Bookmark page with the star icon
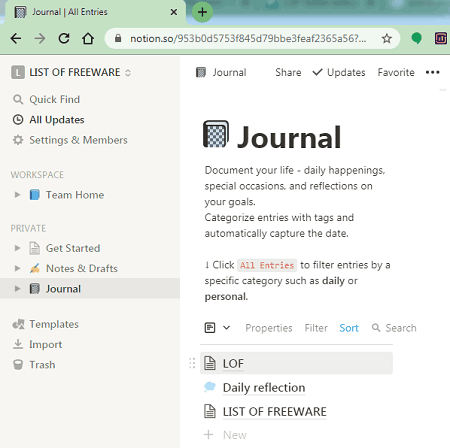 pyautogui.click(x=387, y=39)
